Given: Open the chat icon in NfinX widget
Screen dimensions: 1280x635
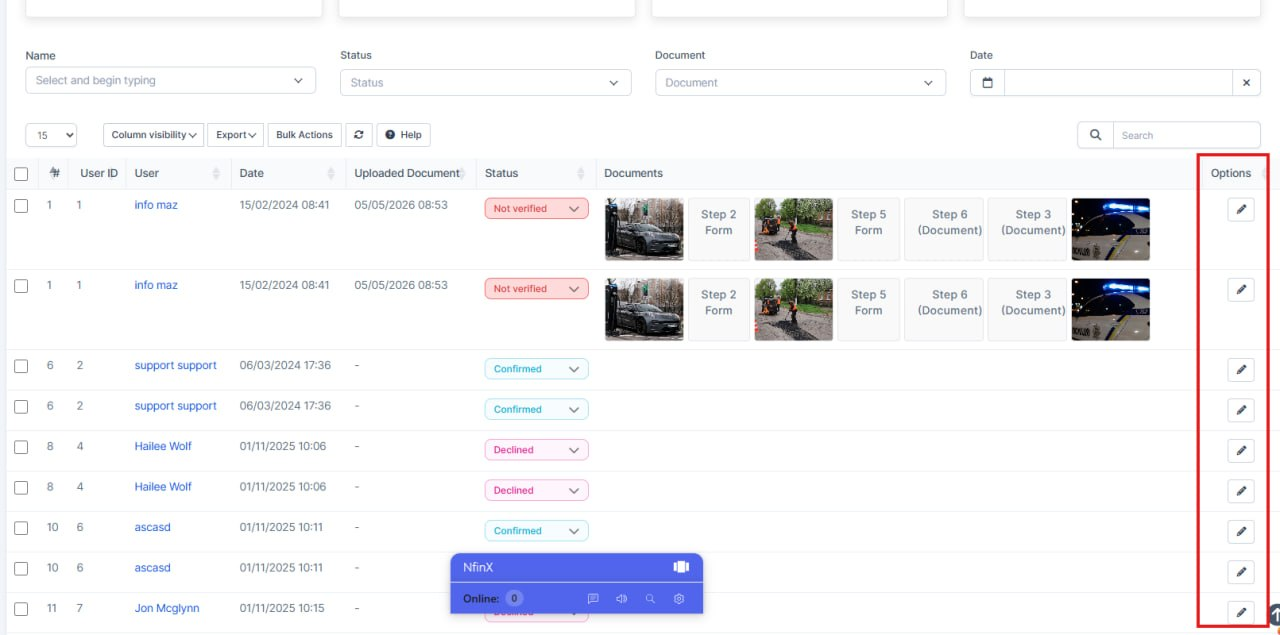Looking at the screenshot, I should [593, 599].
